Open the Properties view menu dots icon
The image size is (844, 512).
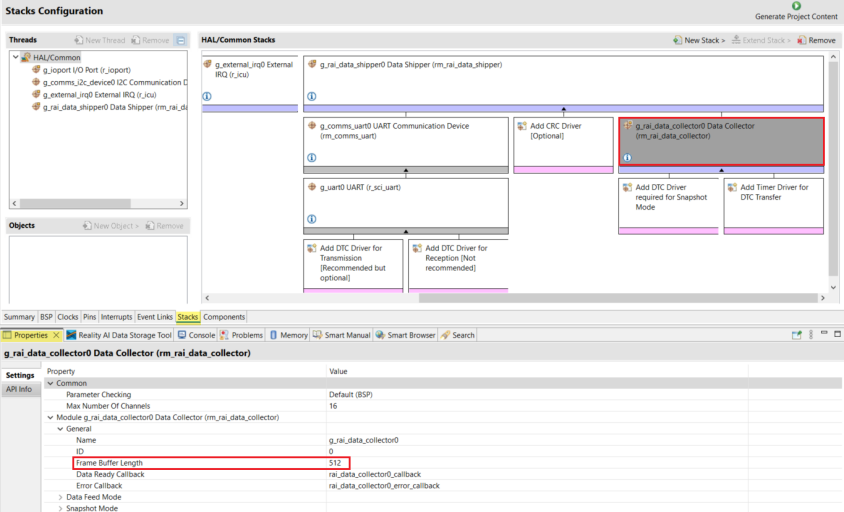coord(811,335)
